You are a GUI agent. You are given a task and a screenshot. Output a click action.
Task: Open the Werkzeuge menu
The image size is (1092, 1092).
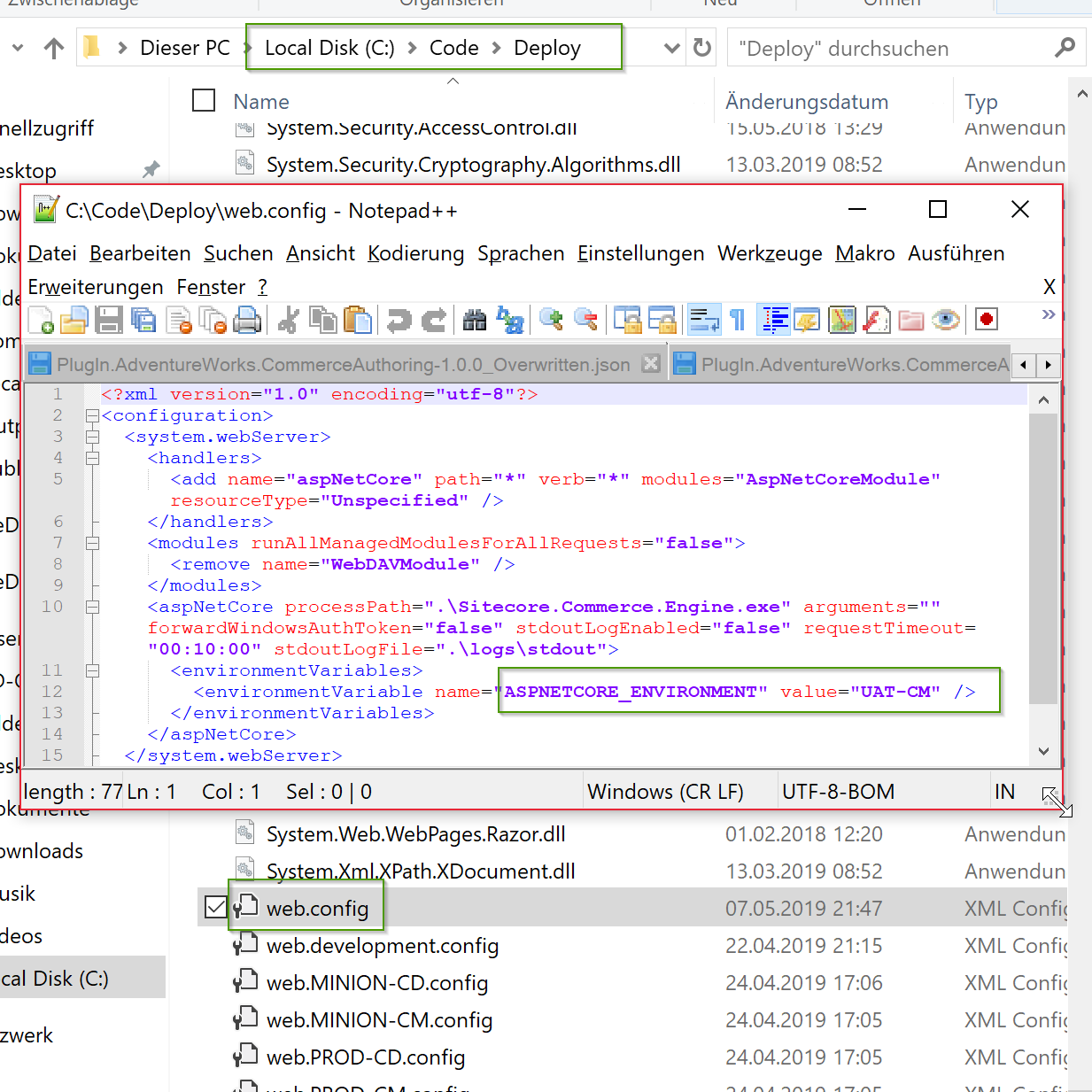pos(770,253)
